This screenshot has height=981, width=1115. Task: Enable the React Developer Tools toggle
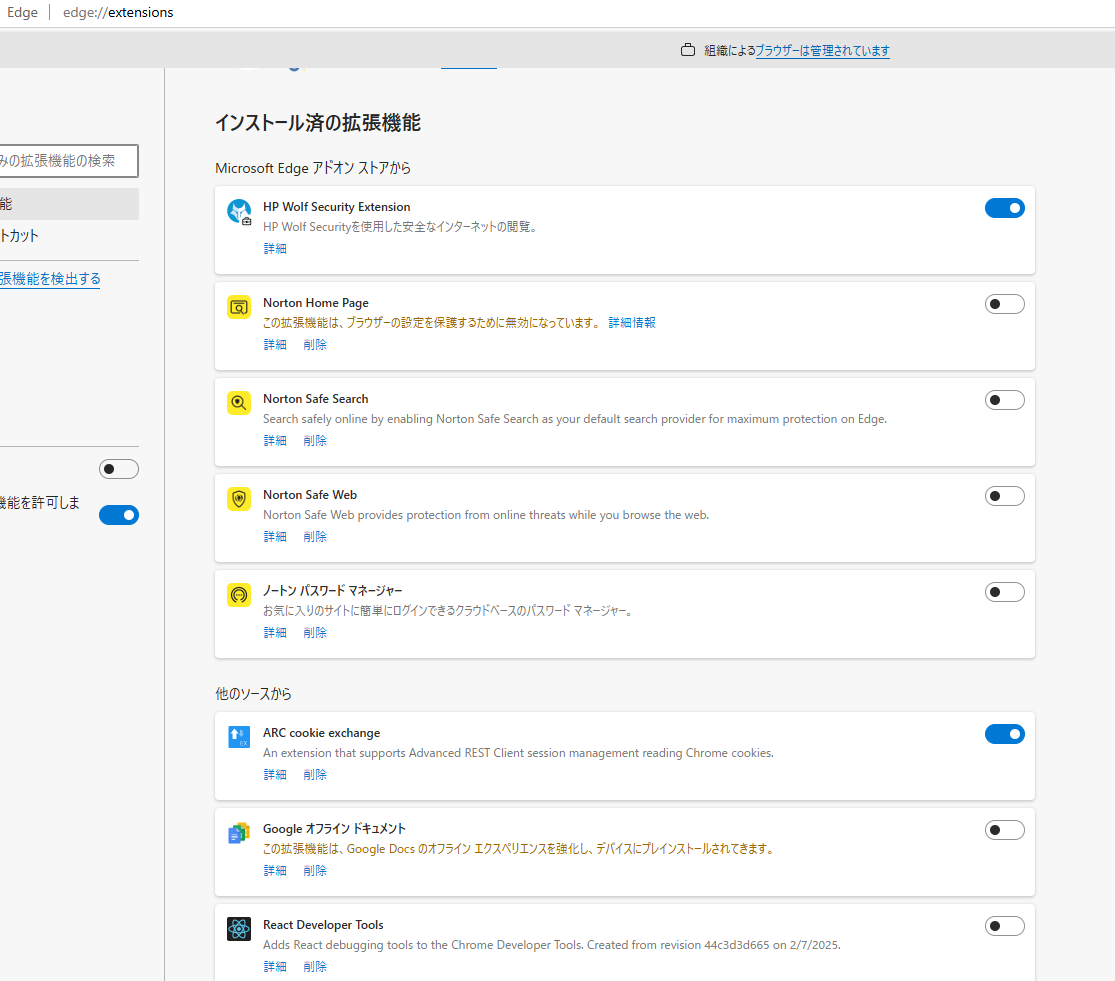coord(1004,926)
